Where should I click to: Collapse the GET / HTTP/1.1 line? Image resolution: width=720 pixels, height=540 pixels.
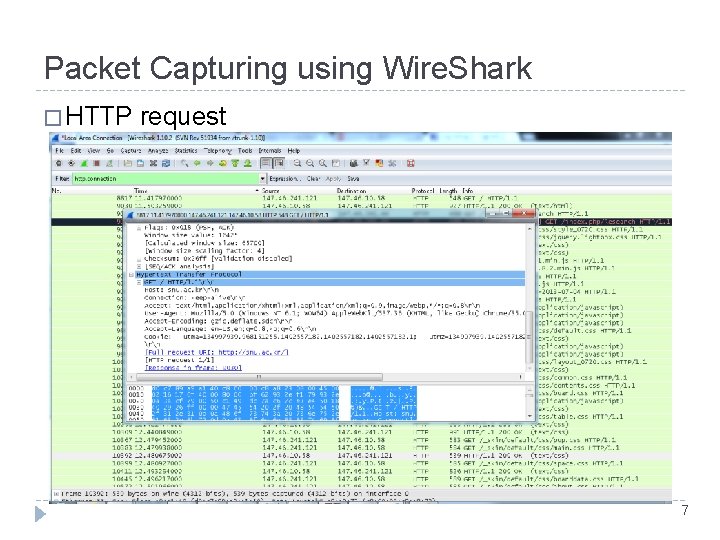point(139,282)
